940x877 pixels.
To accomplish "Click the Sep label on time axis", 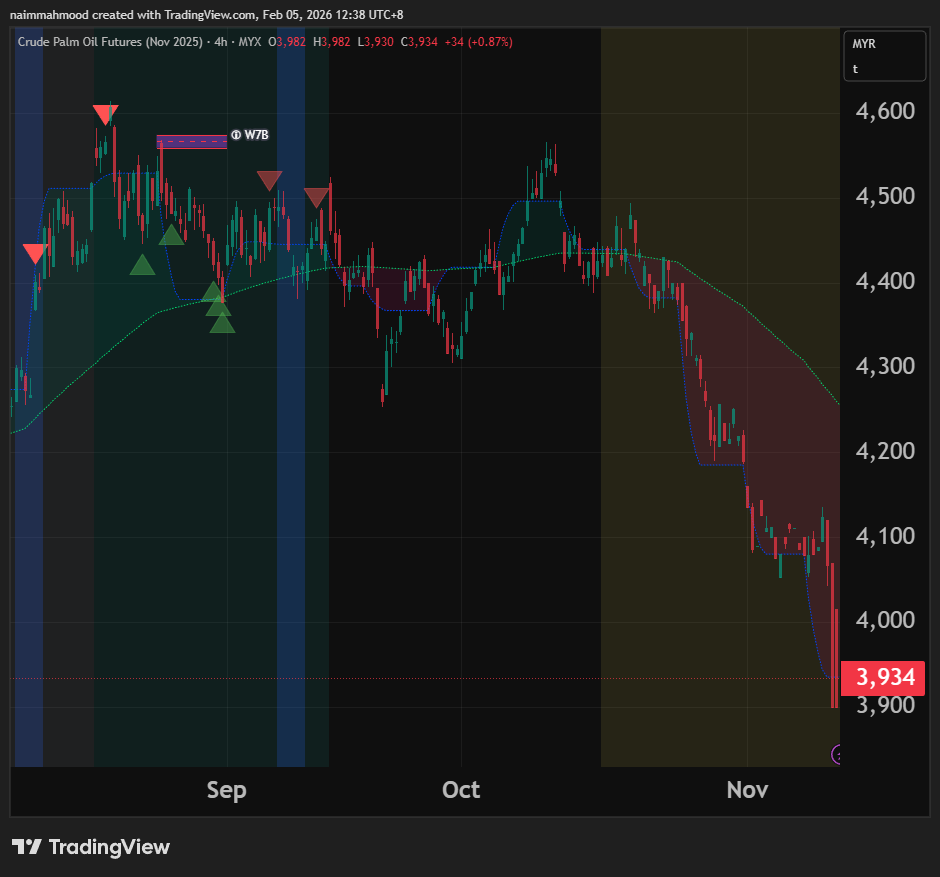I will click(227, 790).
